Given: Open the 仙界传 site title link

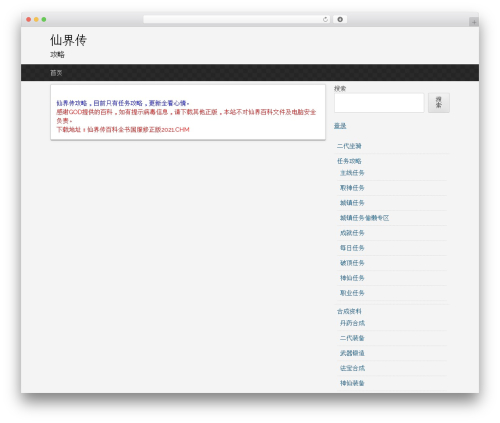Looking at the screenshot, I should click(68, 40).
